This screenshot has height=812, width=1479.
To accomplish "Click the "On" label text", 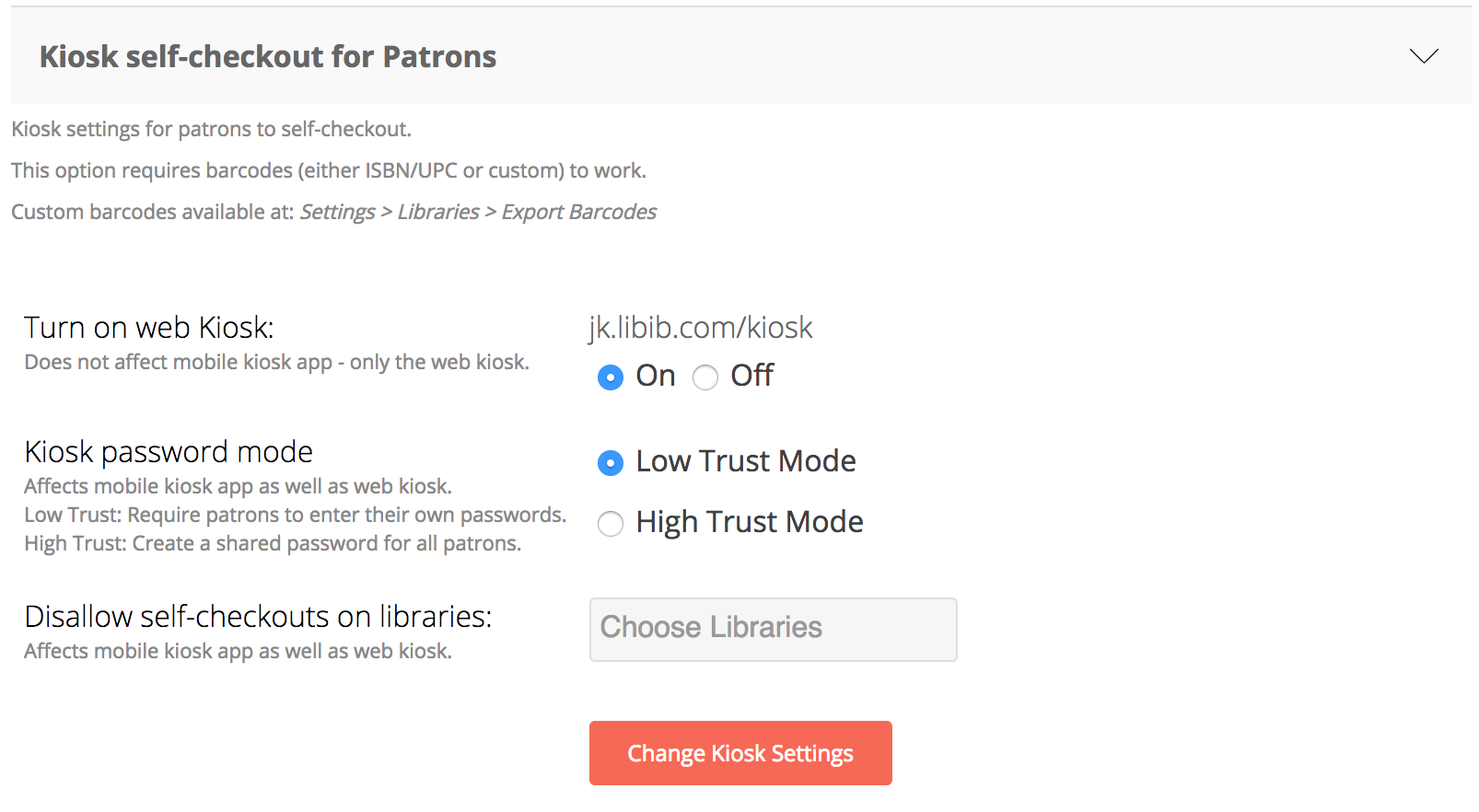I will click(x=656, y=376).
